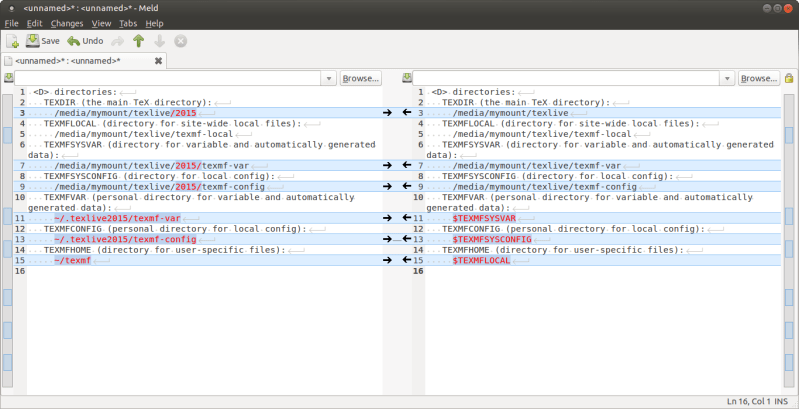This screenshot has width=799, height=409.
Task: Click right pane /media/mymount/texlive/texmf-config line
Action: (544, 186)
